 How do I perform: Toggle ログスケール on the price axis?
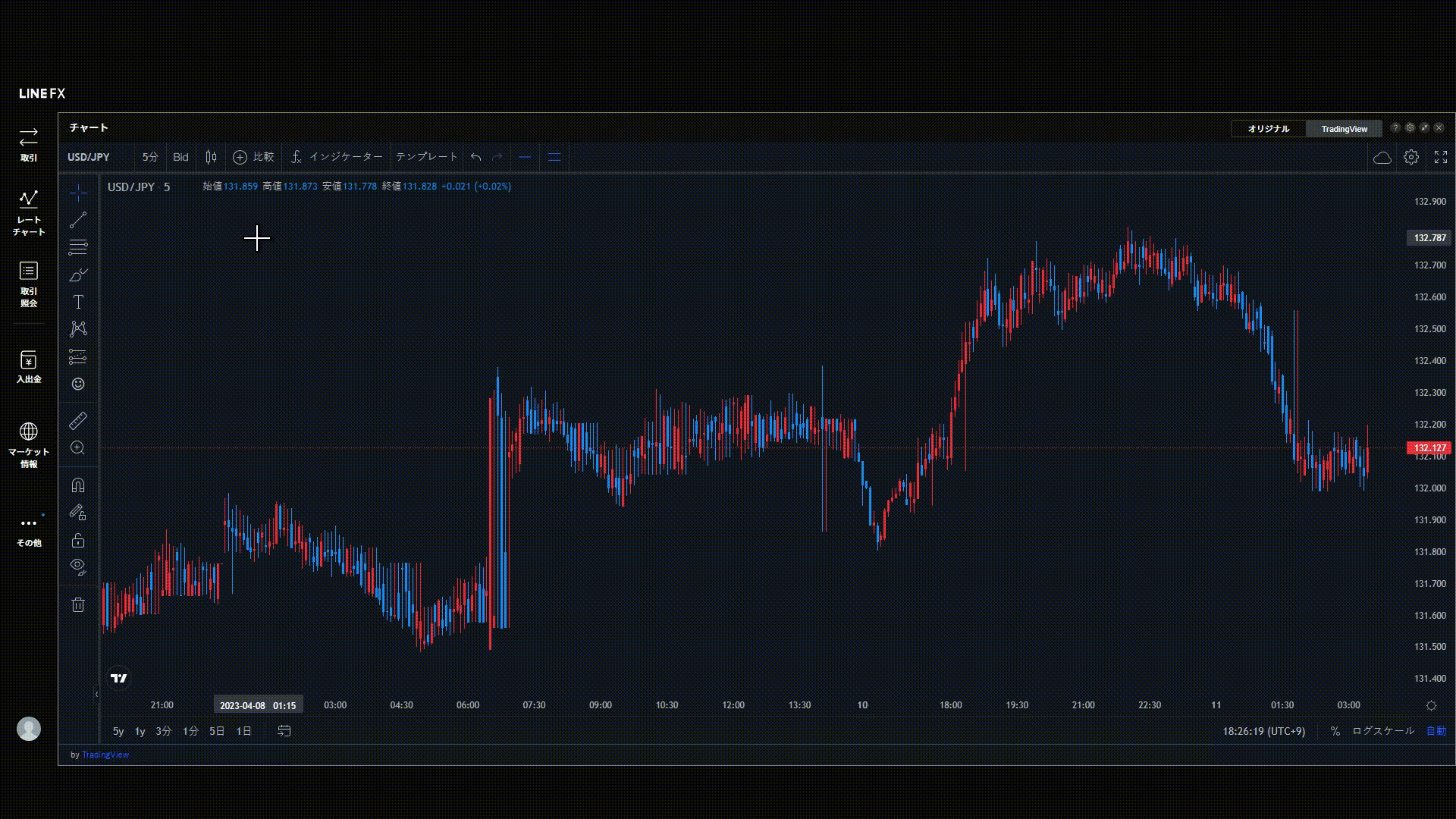pos(1382,731)
